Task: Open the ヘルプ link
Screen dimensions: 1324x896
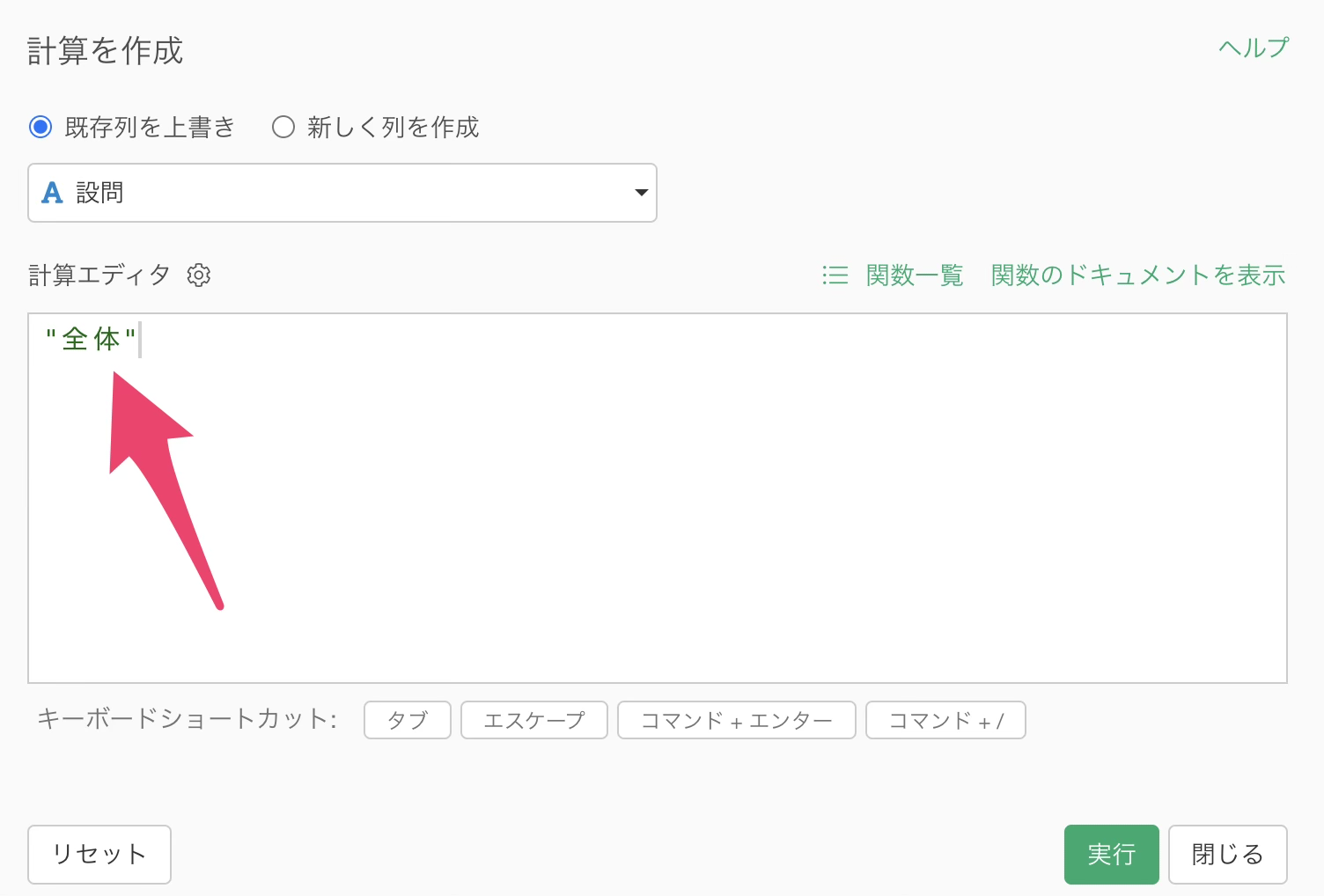Action: [1253, 48]
